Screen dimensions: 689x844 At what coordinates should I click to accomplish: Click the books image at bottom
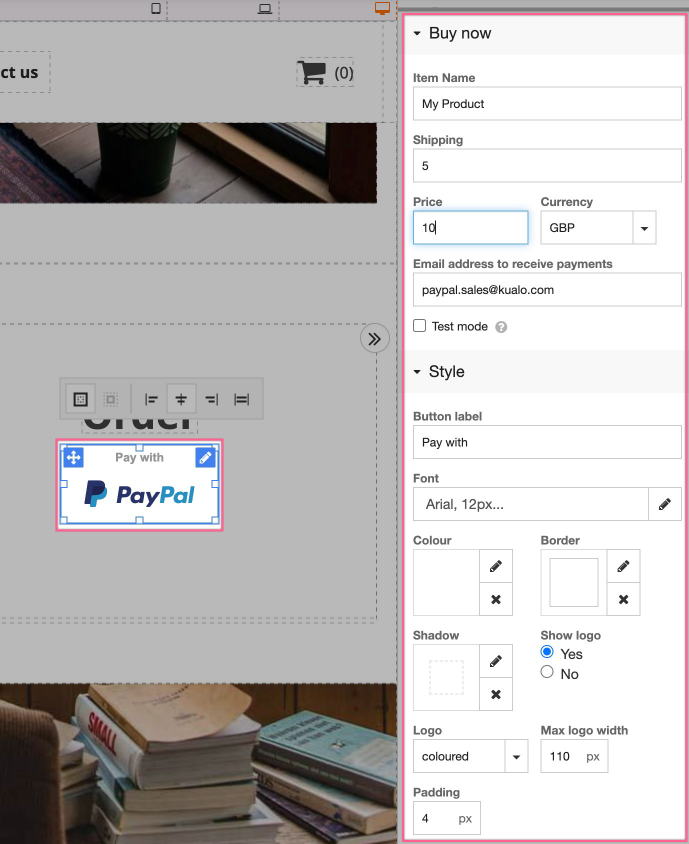198,763
